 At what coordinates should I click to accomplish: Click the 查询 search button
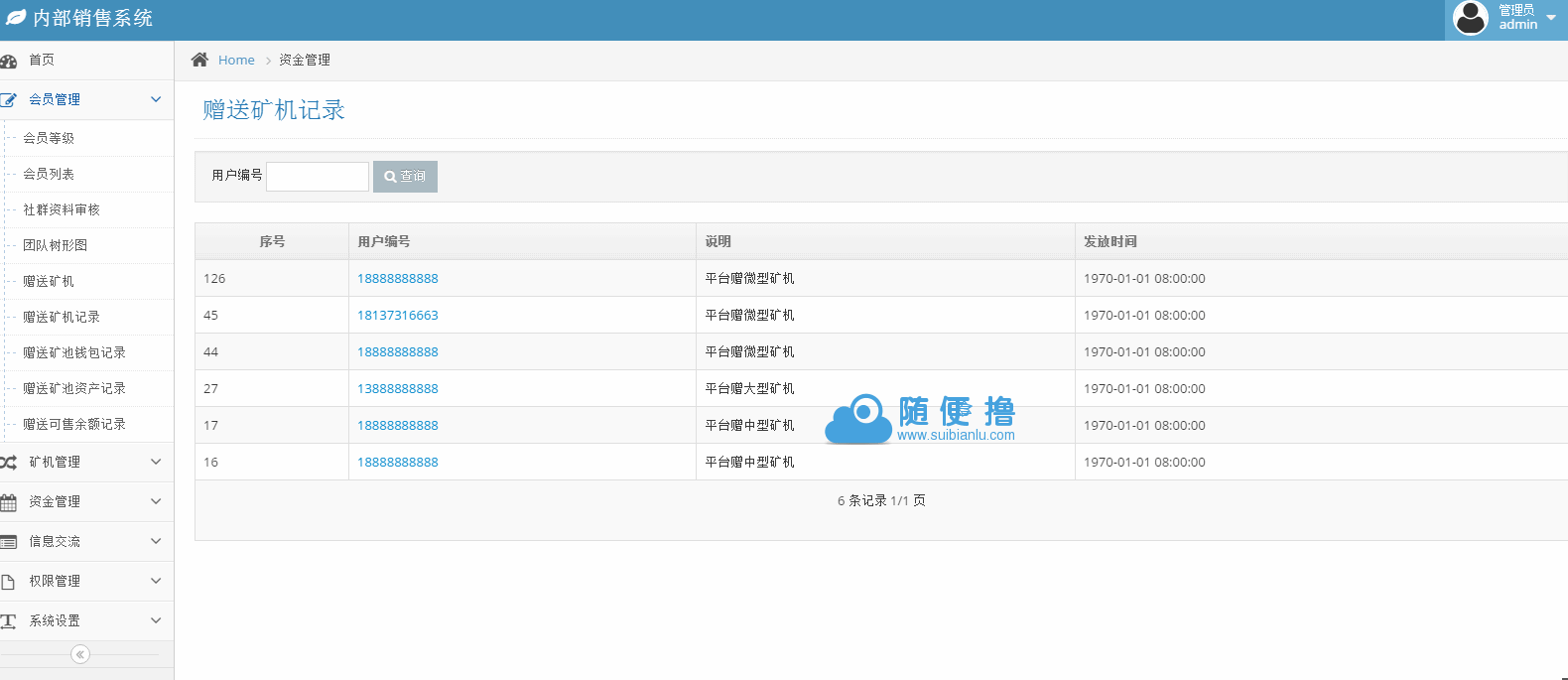[405, 176]
